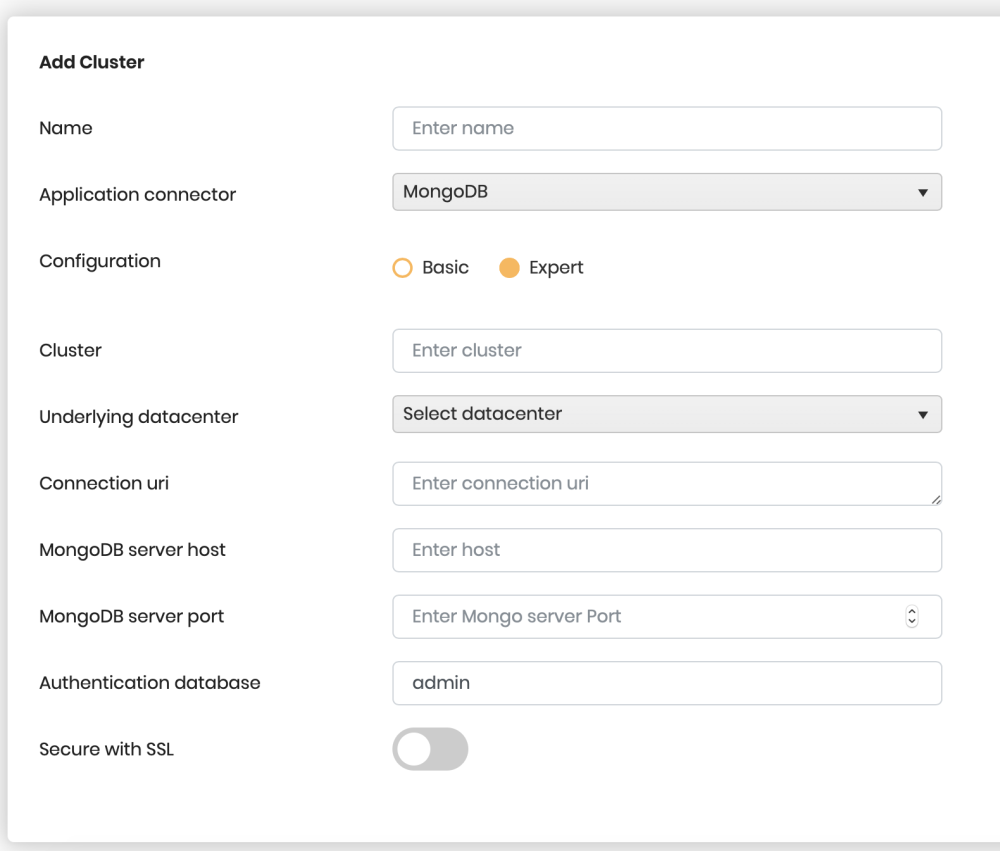Grab the Connection uri textarea resize handle
The image size is (1000, 851).
pyautogui.click(x=936, y=498)
